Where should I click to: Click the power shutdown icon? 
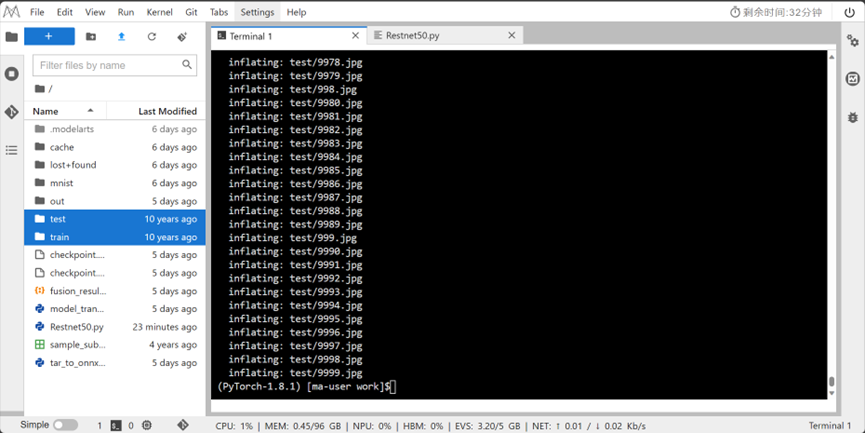coord(850,12)
